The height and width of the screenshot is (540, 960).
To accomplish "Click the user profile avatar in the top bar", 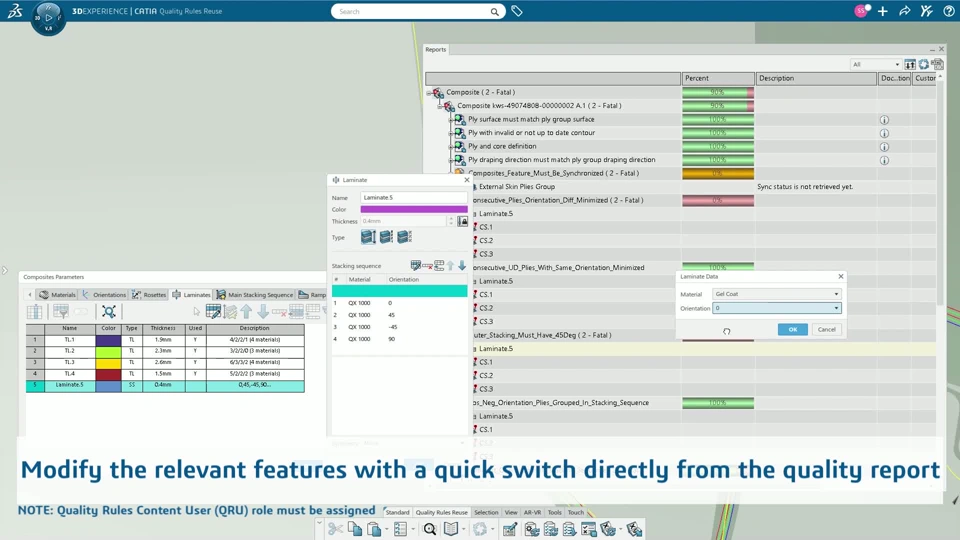I will point(861,11).
